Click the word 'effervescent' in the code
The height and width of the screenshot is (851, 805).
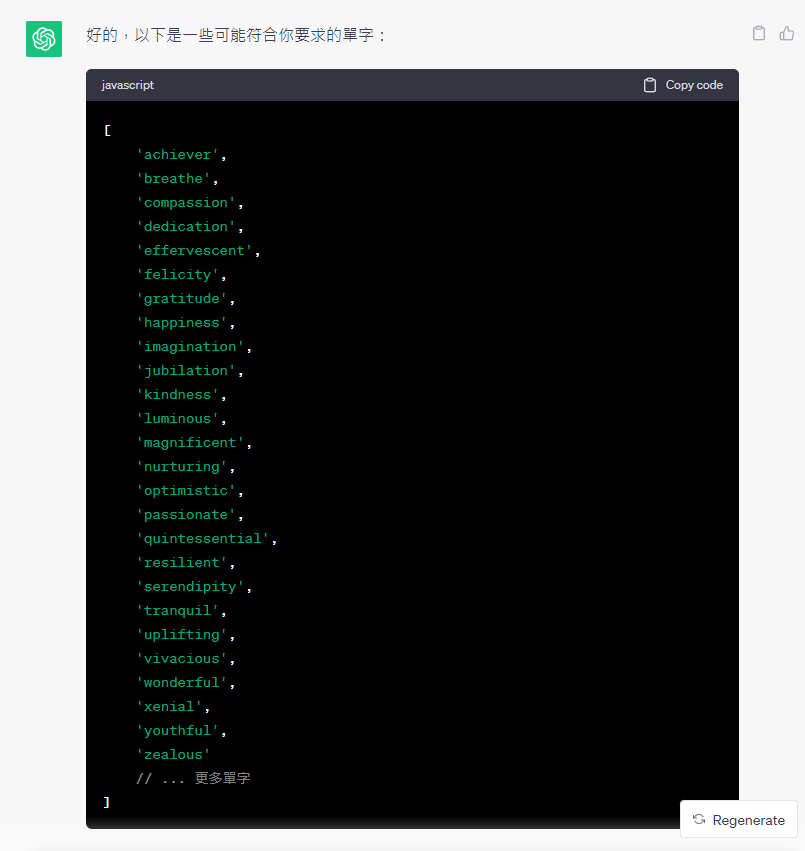(x=194, y=251)
